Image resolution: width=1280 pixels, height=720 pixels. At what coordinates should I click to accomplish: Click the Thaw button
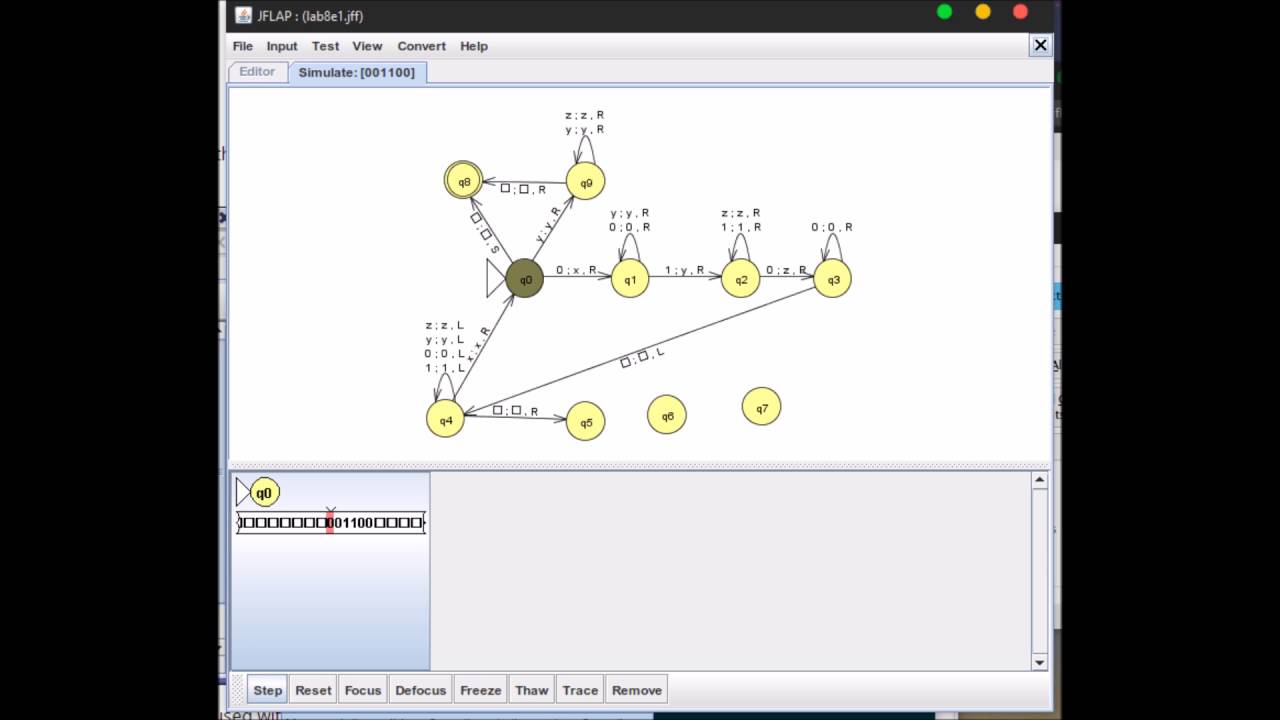click(x=531, y=690)
